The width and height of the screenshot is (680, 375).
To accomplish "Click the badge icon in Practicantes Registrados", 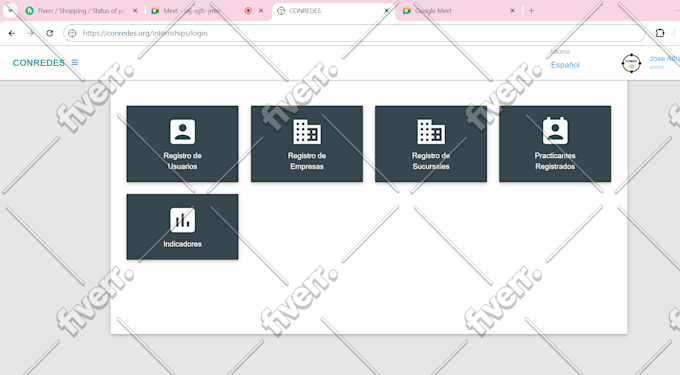I will [555, 130].
